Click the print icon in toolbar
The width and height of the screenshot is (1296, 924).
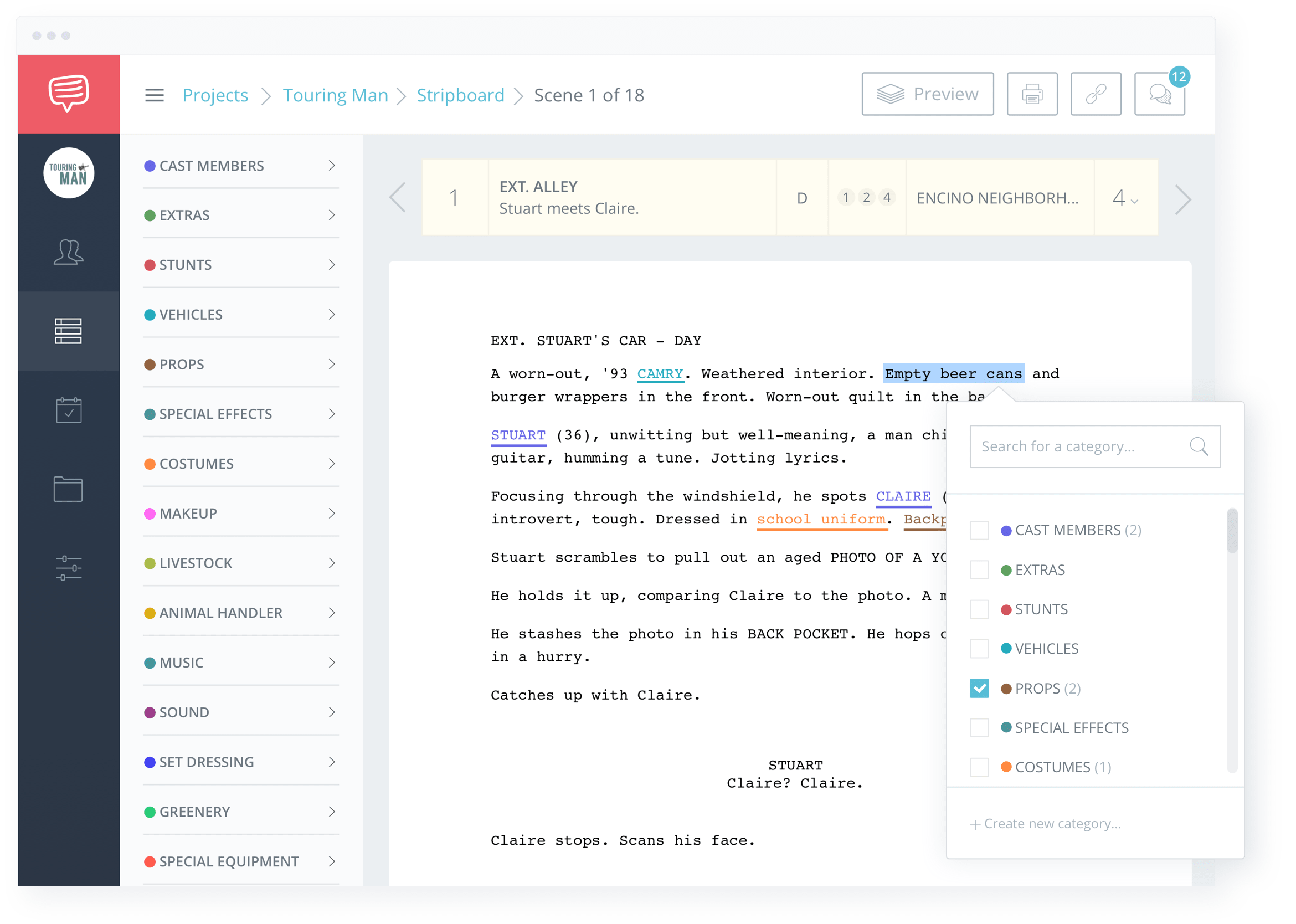click(x=1031, y=95)
